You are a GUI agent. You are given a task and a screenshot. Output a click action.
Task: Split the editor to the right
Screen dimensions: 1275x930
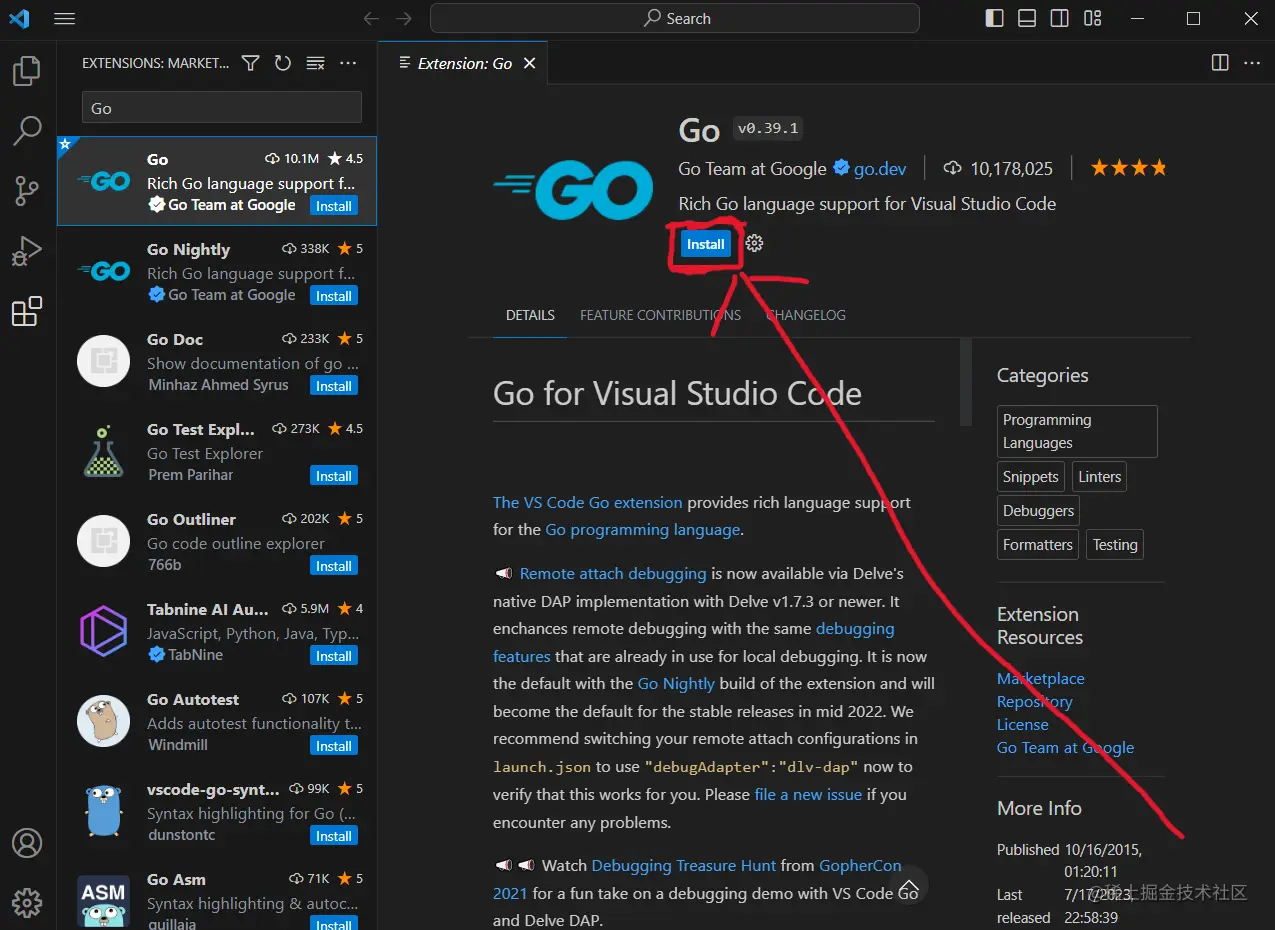(1220, 63)
